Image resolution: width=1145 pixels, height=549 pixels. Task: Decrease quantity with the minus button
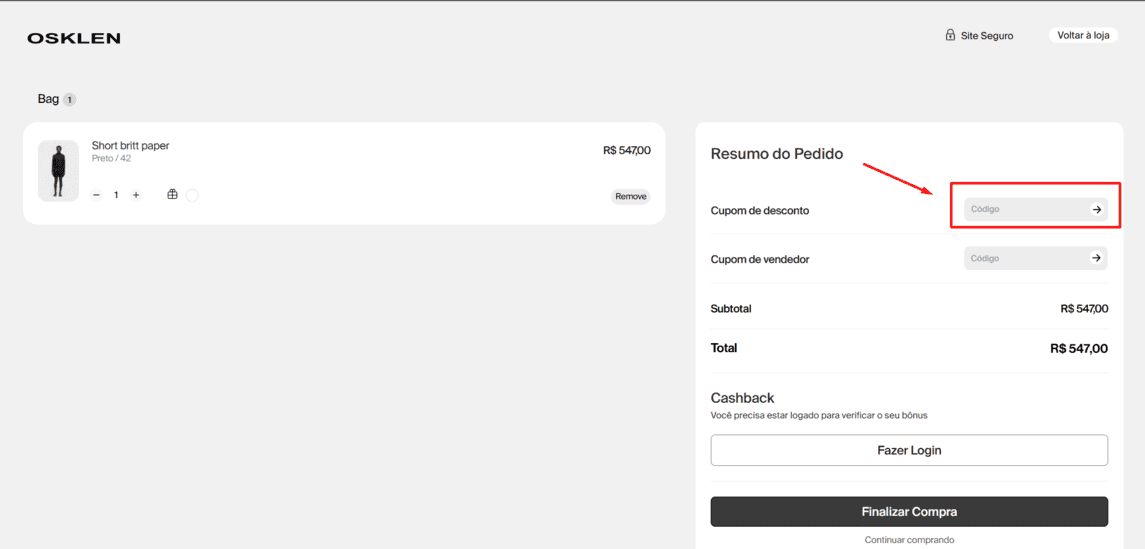[x=96, y=195]
